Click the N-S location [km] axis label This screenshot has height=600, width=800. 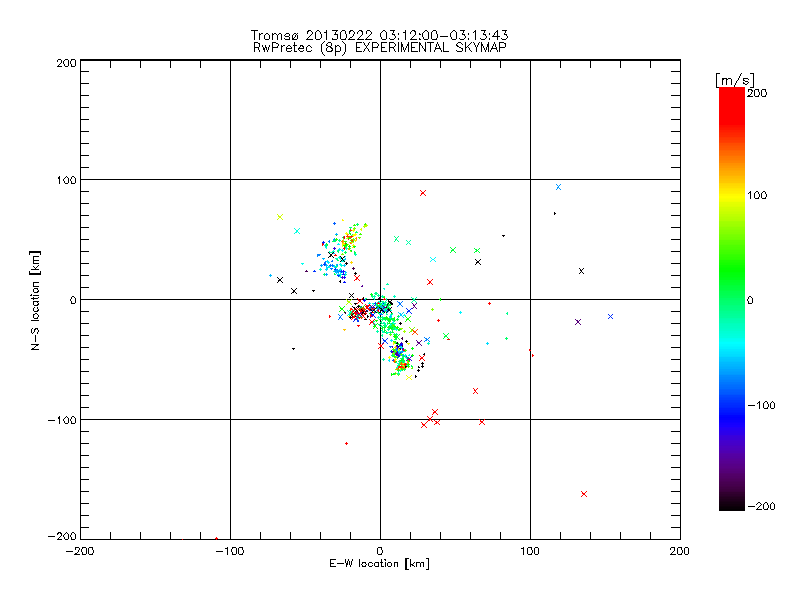tap(35, 300)
